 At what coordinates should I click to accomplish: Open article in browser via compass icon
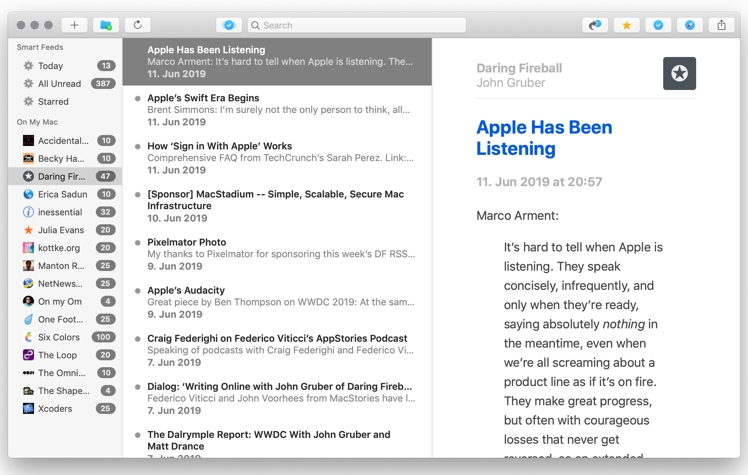[x=689, y=25]
